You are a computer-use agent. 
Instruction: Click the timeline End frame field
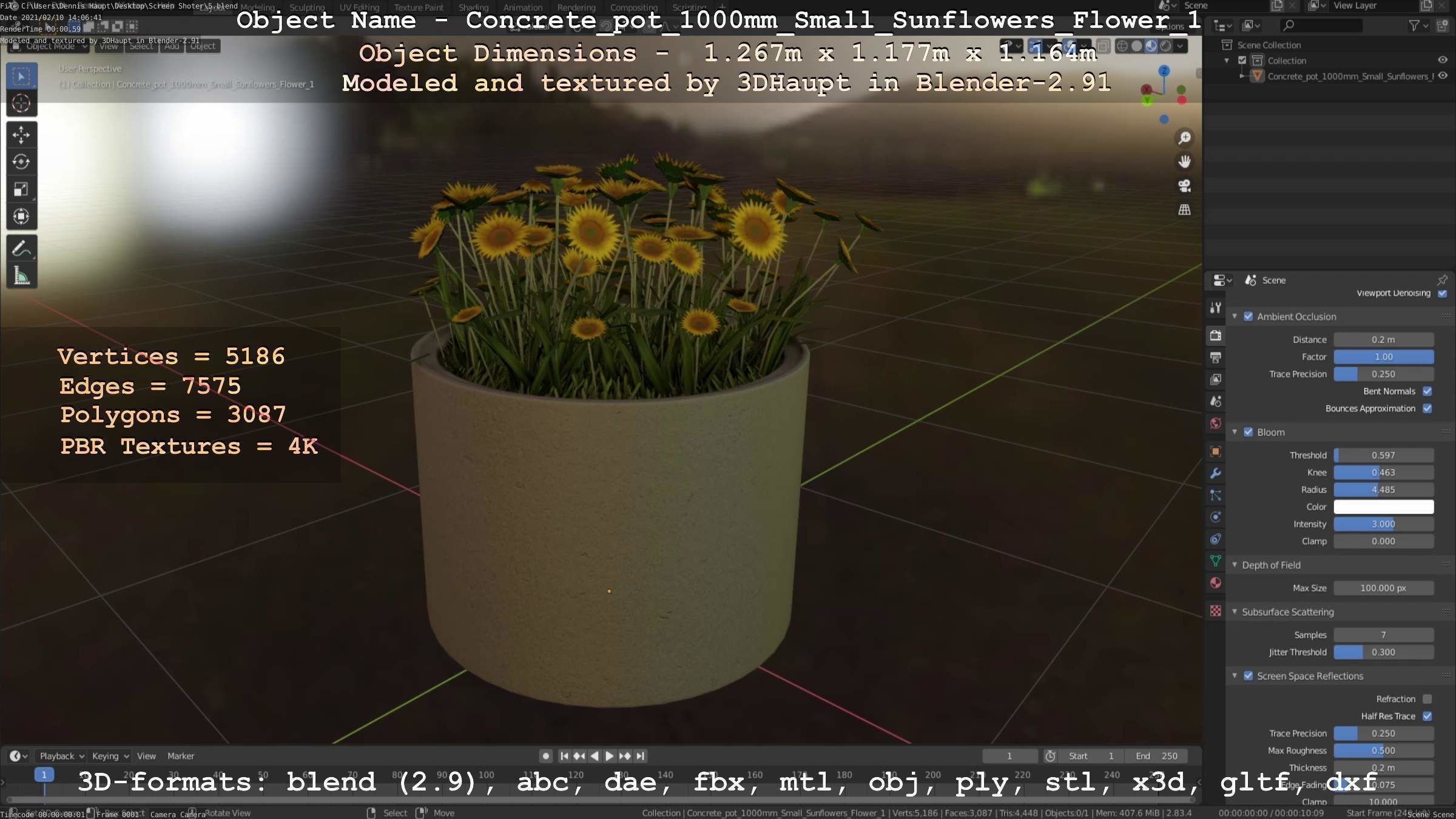click(x=1157, y=756)
